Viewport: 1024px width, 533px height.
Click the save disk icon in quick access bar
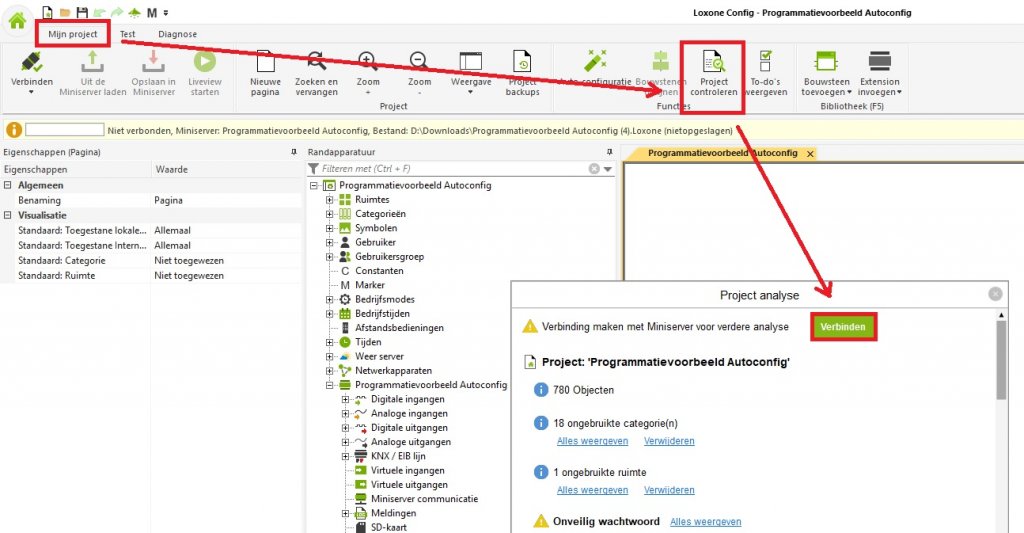pyautogui.click(x=82, y=12)
